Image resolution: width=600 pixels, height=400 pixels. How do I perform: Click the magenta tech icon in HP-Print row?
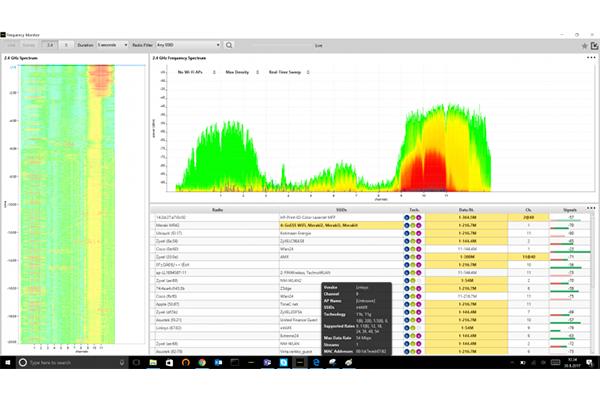pos(419,217)
